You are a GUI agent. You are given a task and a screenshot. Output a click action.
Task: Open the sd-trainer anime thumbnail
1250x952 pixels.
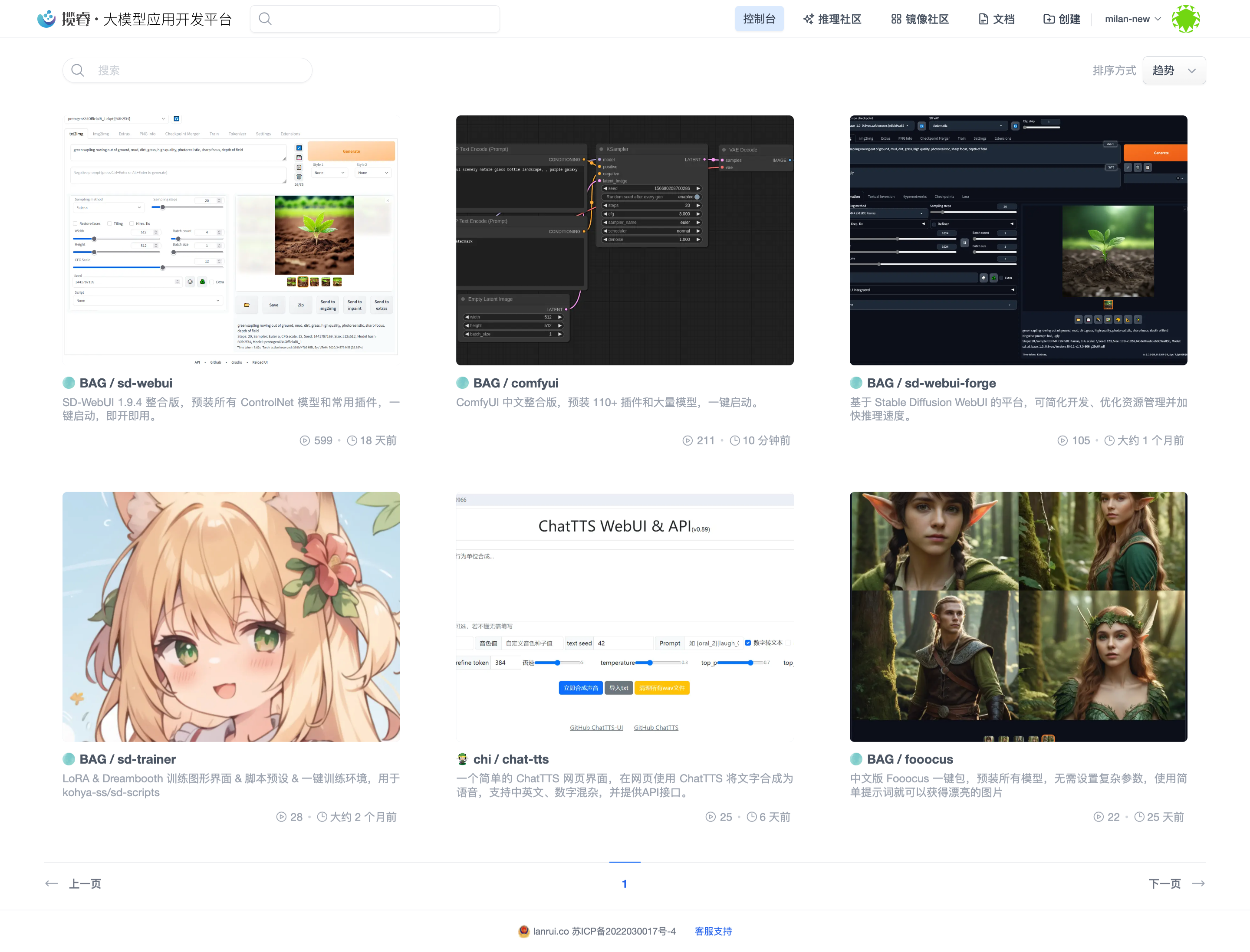[231, 617]
